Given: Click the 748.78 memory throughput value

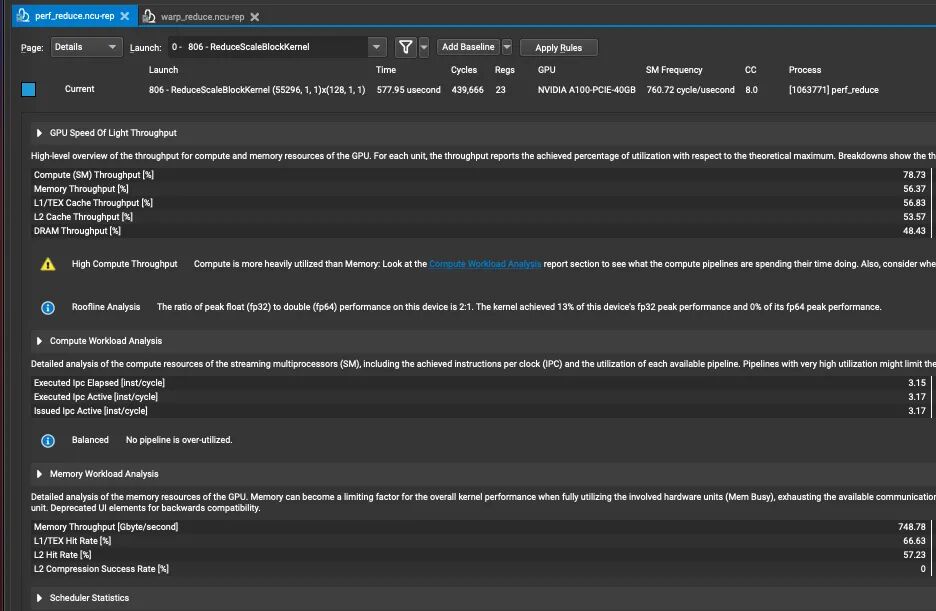Looking at the screenshot, I should click(912, 527).
